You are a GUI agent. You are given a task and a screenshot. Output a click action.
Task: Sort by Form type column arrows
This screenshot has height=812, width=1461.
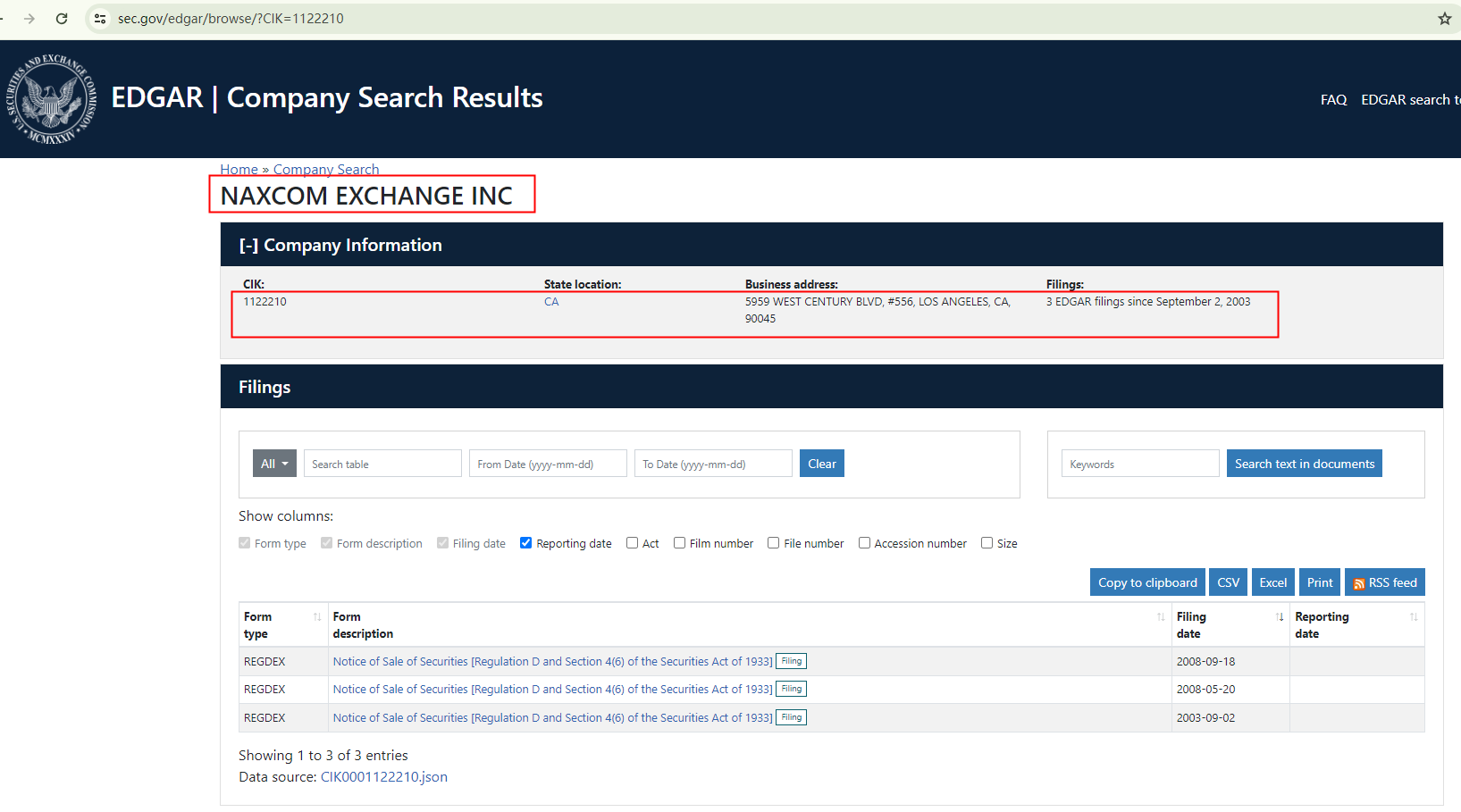(316, 617)
